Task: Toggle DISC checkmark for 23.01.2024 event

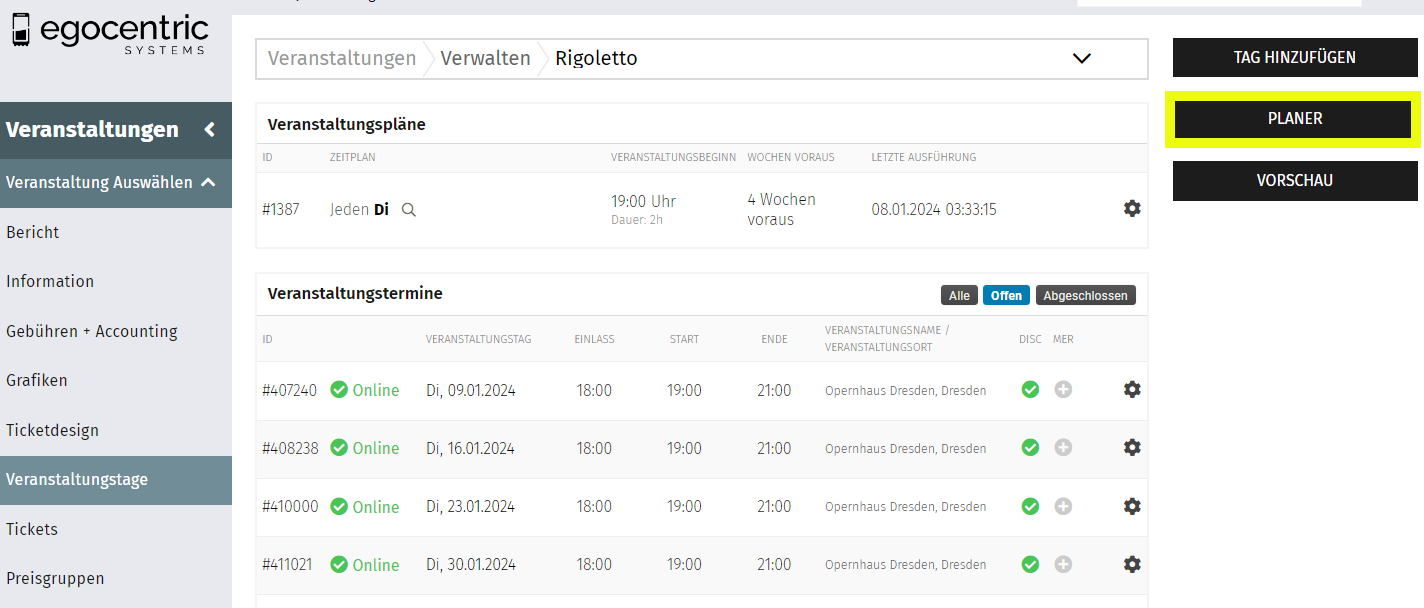Action: 1030,507
